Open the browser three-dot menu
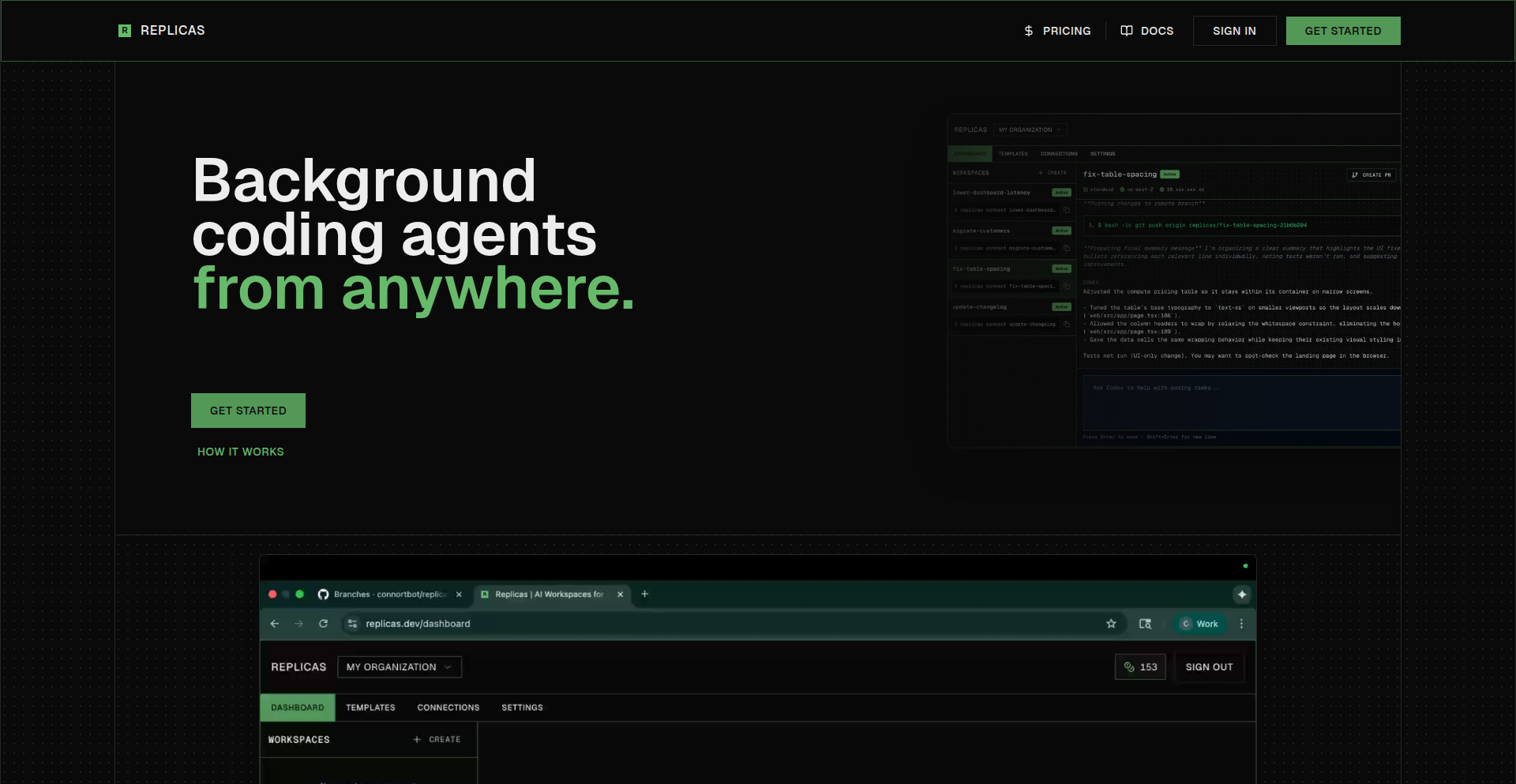Viewport: 1516px width, 784px height. click(1241, 624)
